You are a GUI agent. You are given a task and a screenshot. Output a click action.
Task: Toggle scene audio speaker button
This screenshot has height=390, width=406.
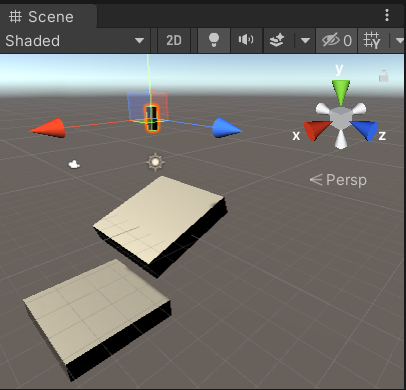click(246, 41)
